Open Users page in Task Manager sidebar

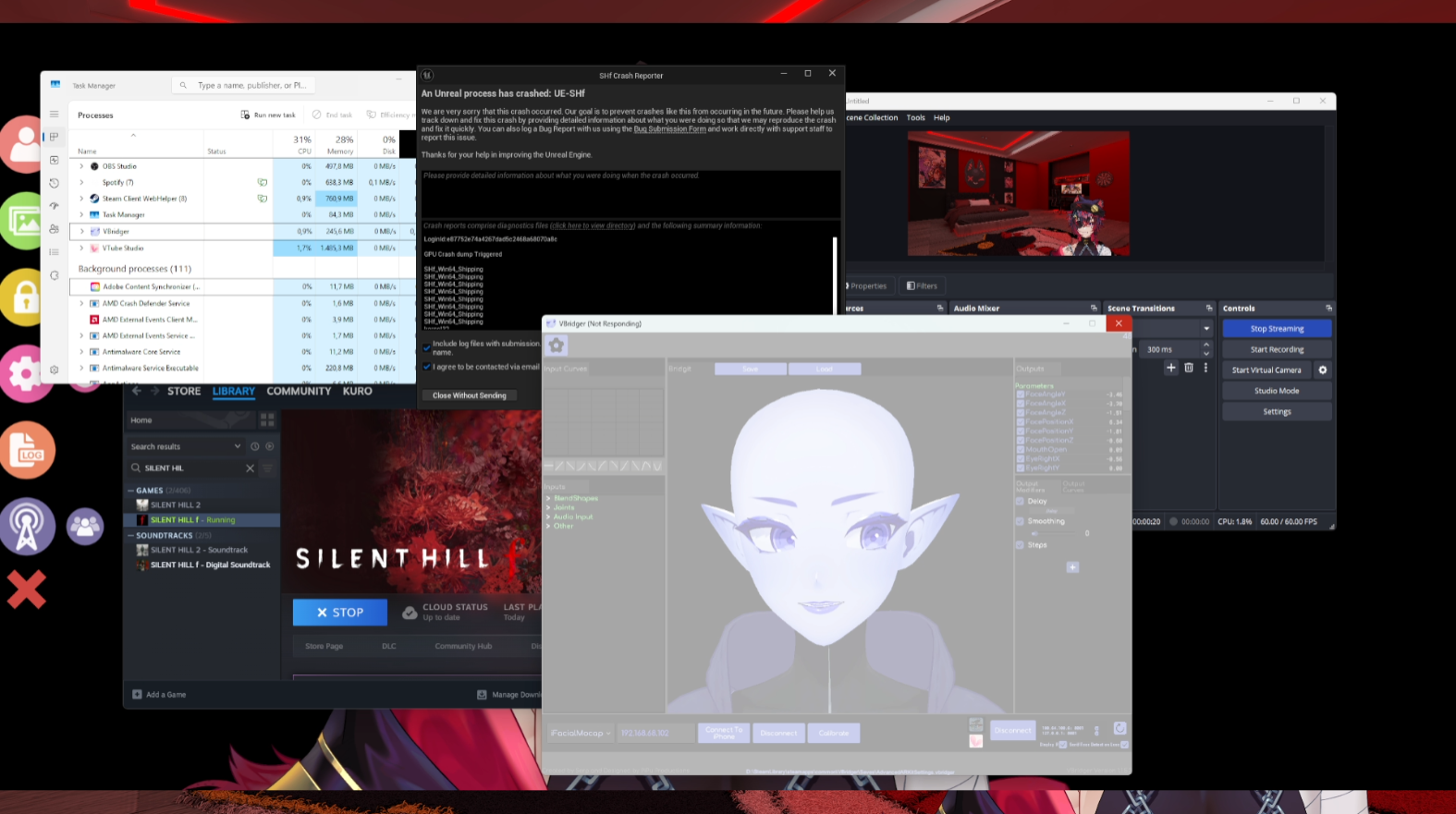click(x=54, y=229)
